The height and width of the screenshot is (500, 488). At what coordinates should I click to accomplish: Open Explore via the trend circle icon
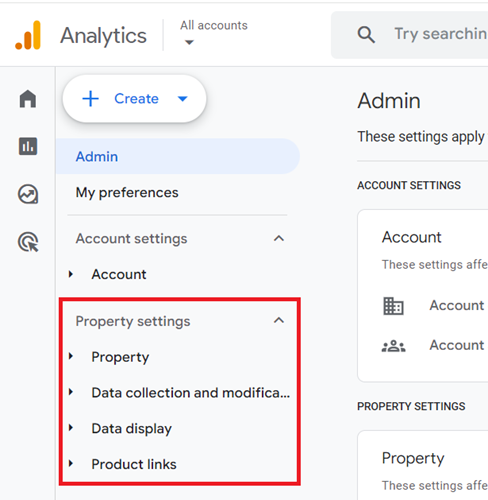coord(28,194)
